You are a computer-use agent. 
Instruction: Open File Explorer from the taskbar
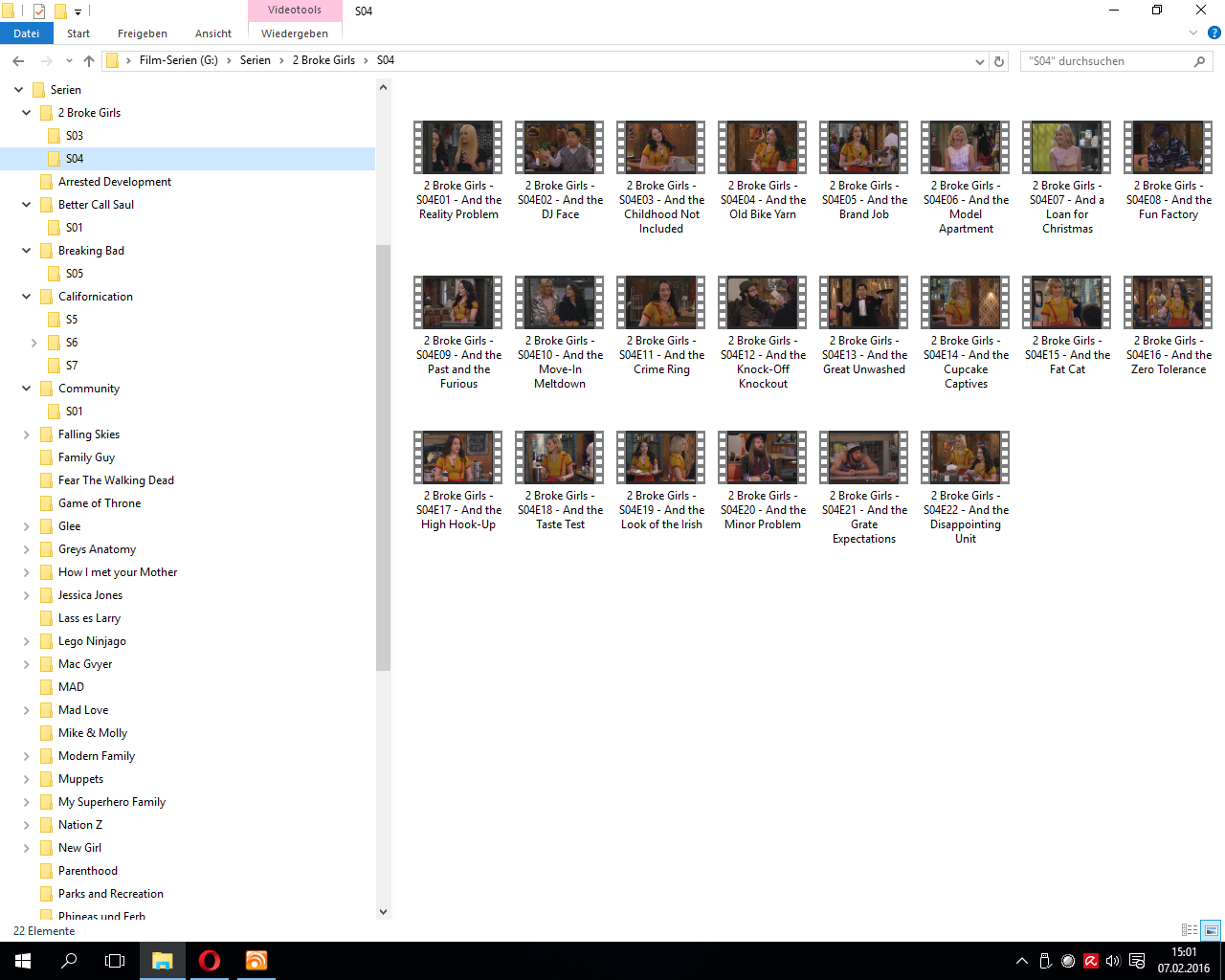163,961
